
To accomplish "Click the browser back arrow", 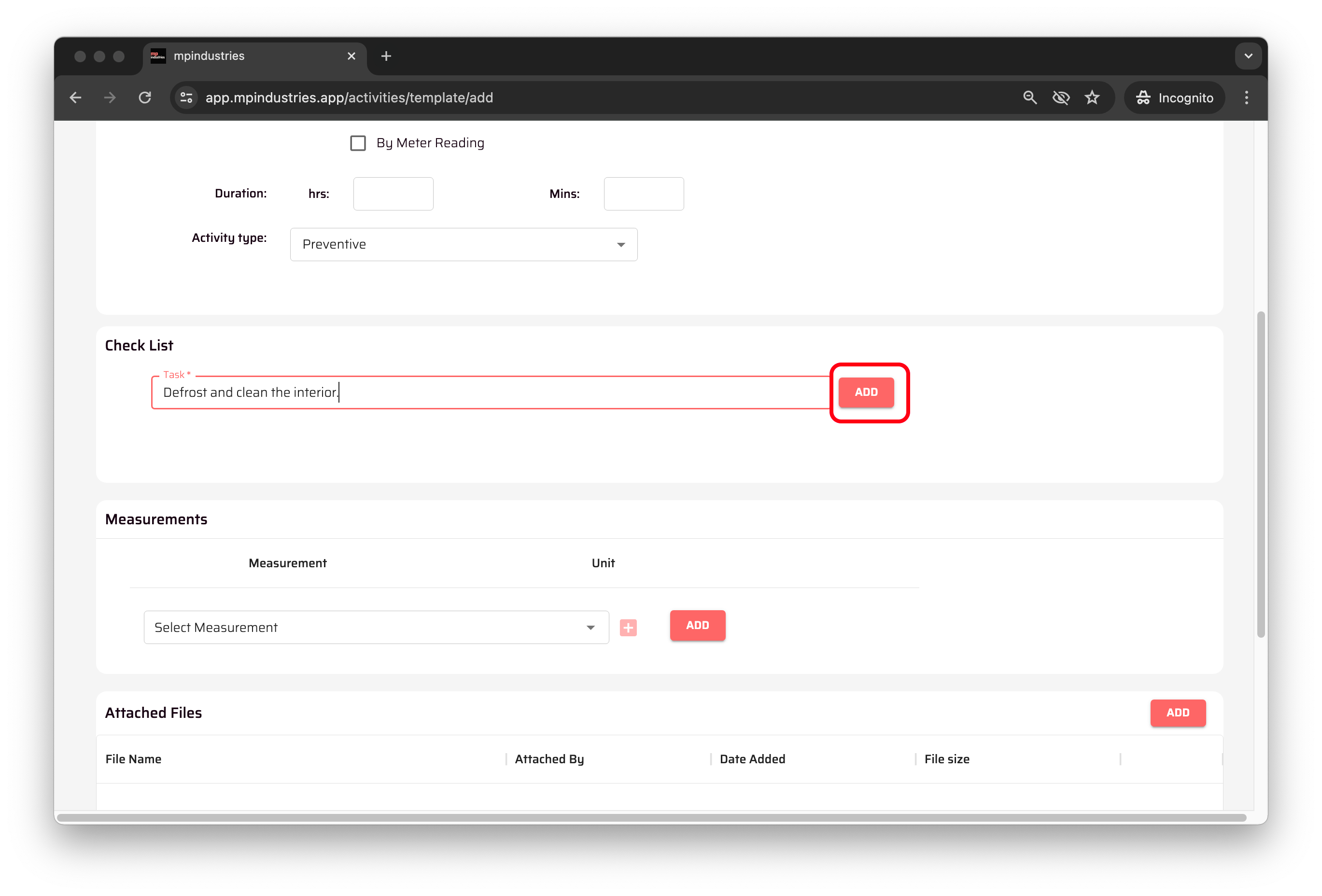I will (x=76, y=98).
